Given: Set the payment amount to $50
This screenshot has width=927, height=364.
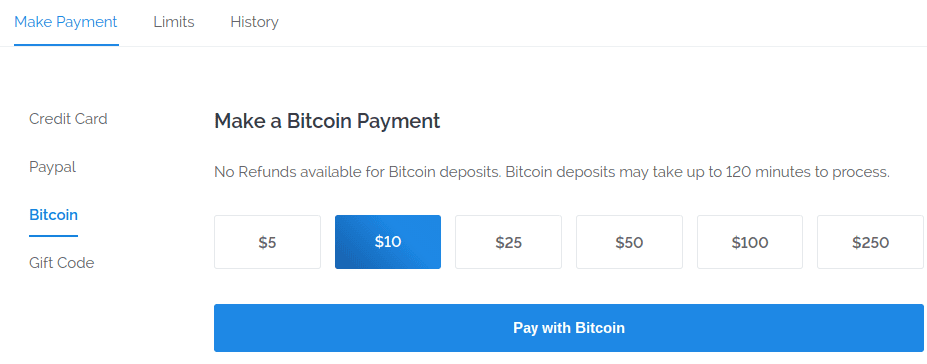Looking at the screenshot, I should 629,242.
